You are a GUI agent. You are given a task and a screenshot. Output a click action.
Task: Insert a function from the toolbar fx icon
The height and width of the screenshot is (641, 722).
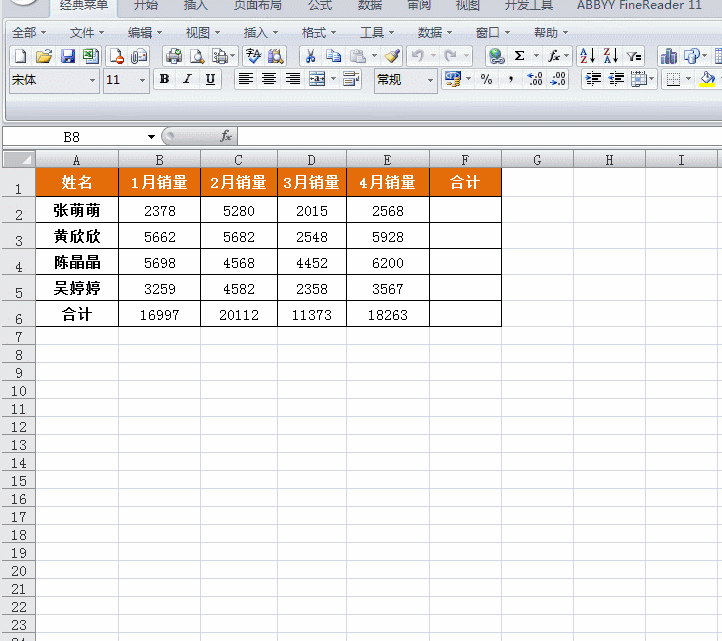pyautogui.click(x=553, y=56)
